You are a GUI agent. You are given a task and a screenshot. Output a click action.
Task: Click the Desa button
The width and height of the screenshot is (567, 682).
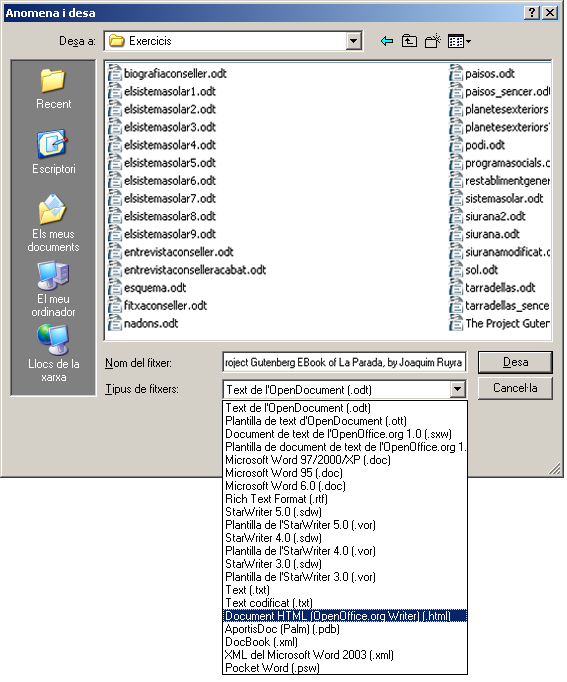515,362
